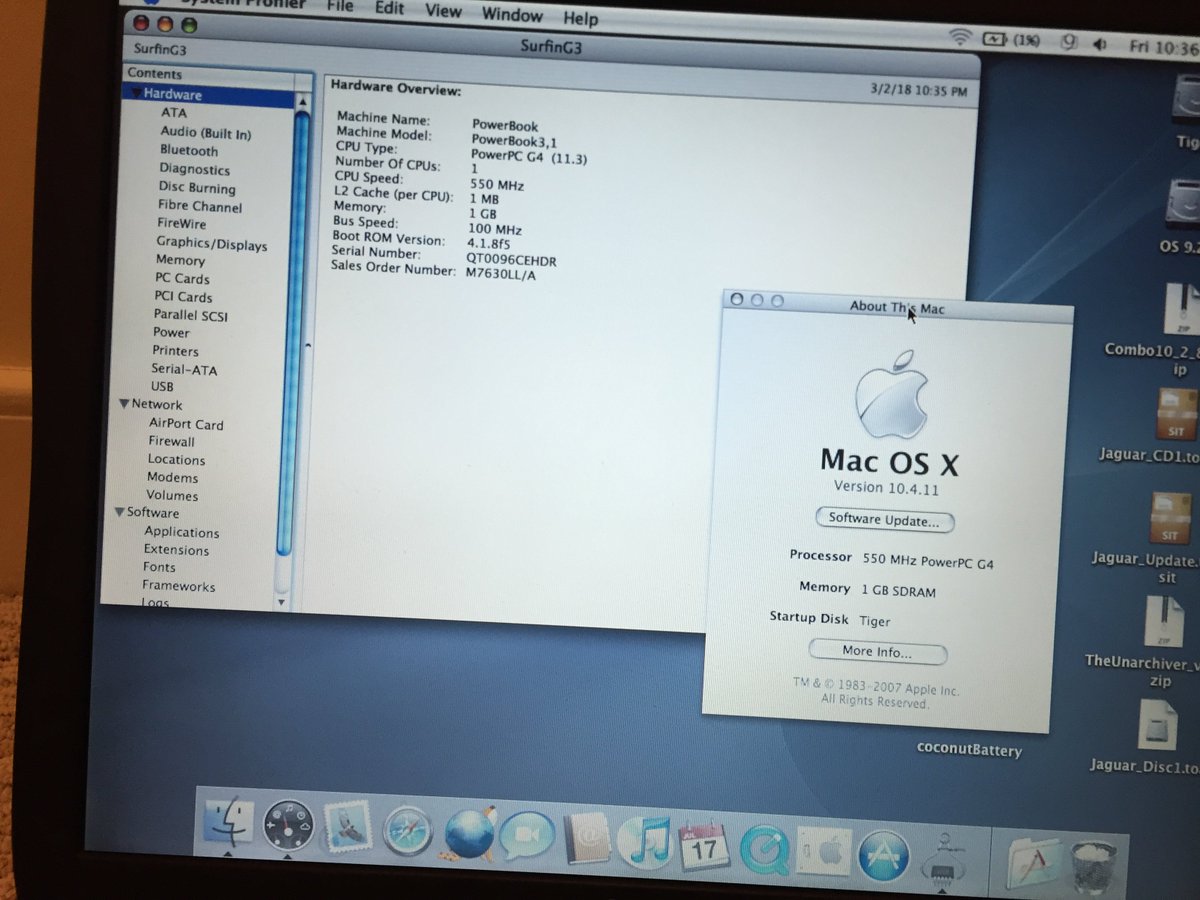Select Fibre Channel entry
Viewport: 1200px width, 900px height.
200,206
